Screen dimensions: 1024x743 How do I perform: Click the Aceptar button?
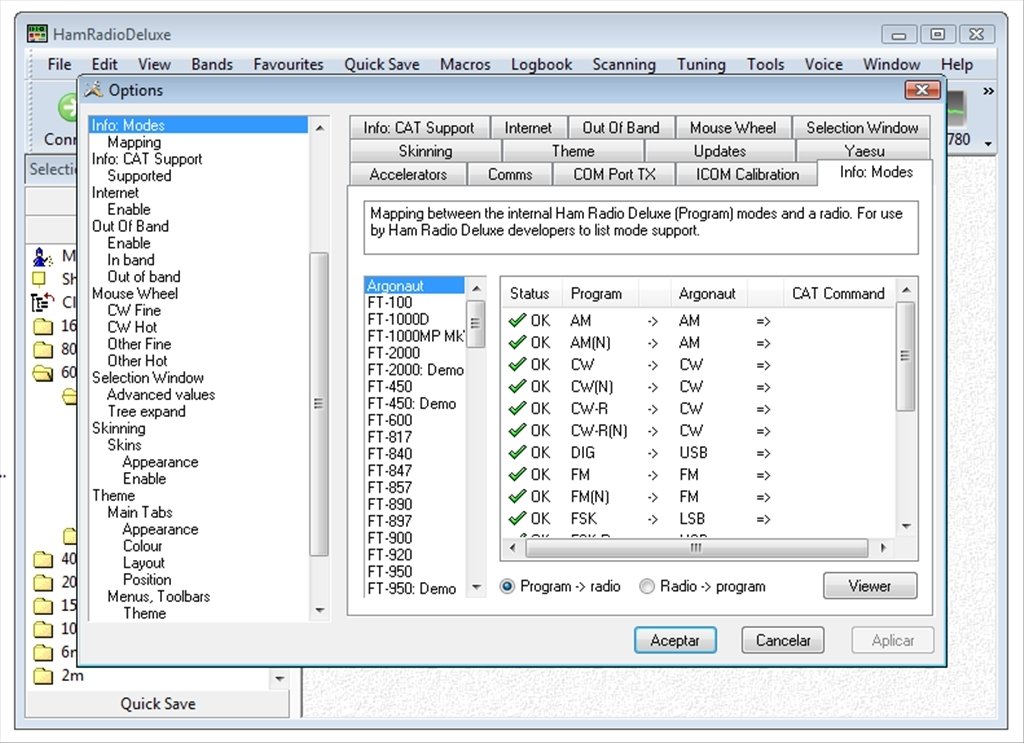675,640
